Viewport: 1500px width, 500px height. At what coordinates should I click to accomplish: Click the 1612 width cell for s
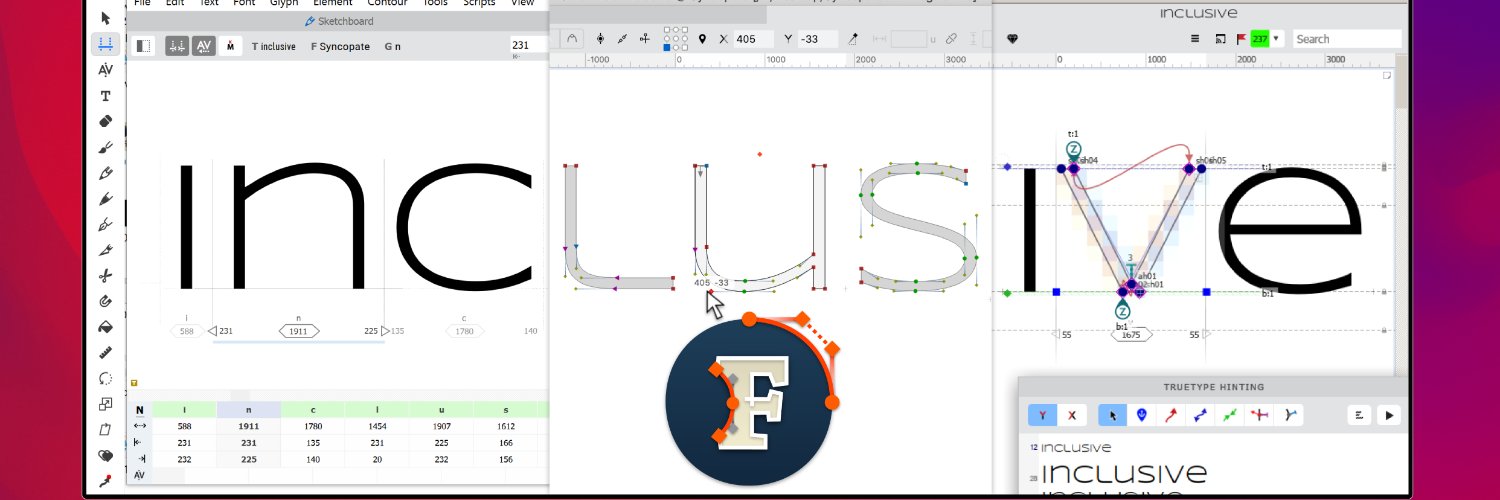[507, 426]
